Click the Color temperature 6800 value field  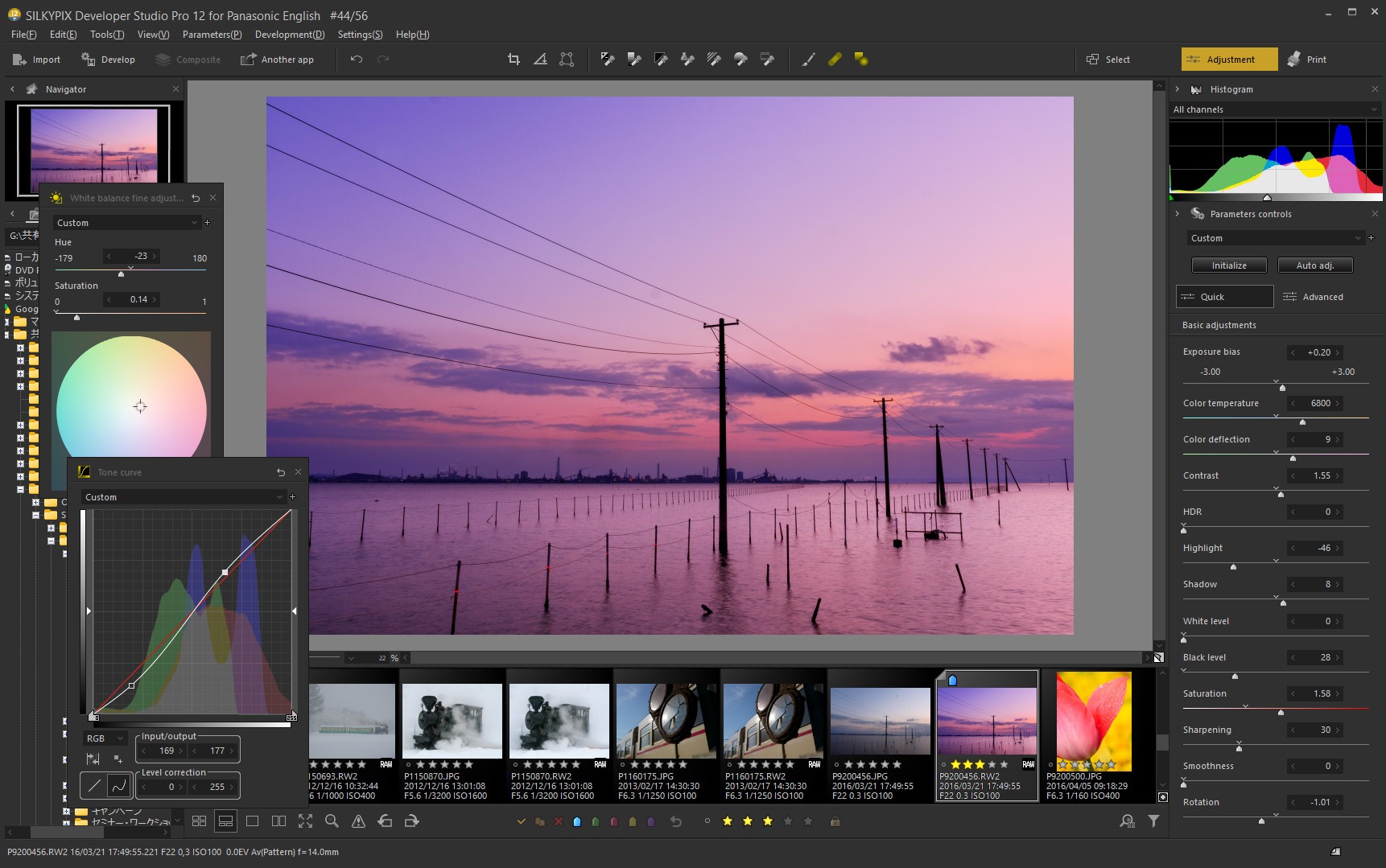click(x=1315, y=403)
